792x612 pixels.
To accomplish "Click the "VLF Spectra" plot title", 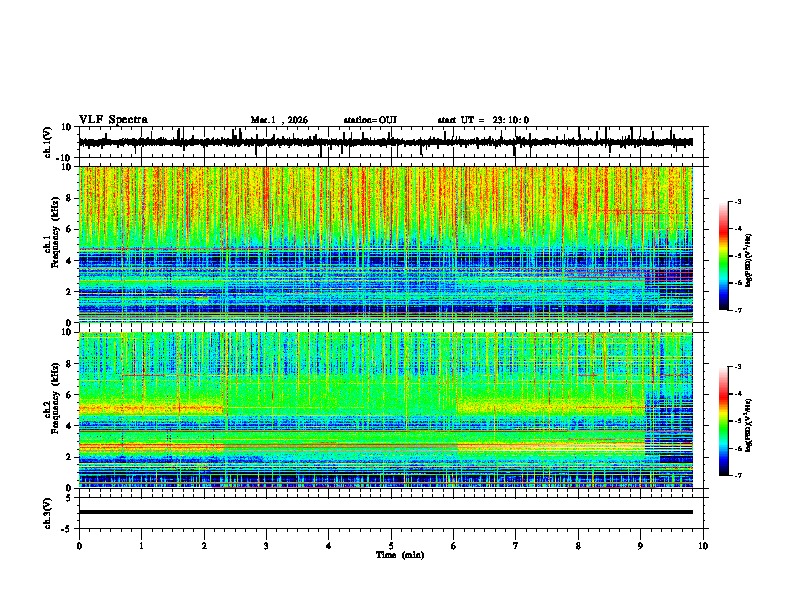I will point(113,120).
